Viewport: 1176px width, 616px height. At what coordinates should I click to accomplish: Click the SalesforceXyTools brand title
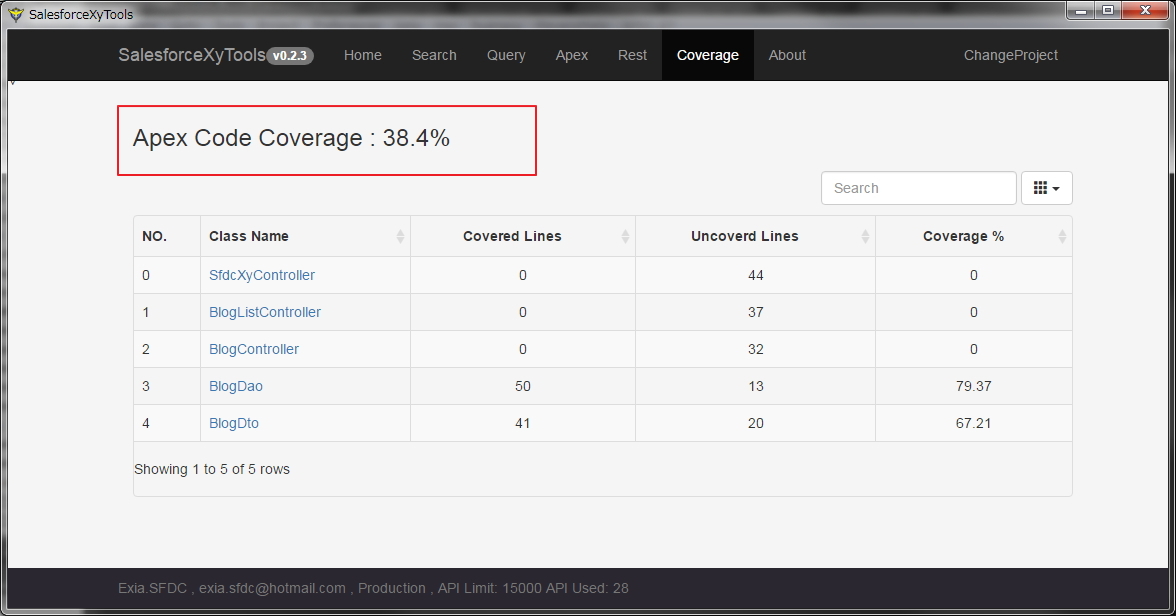[191, 56]
